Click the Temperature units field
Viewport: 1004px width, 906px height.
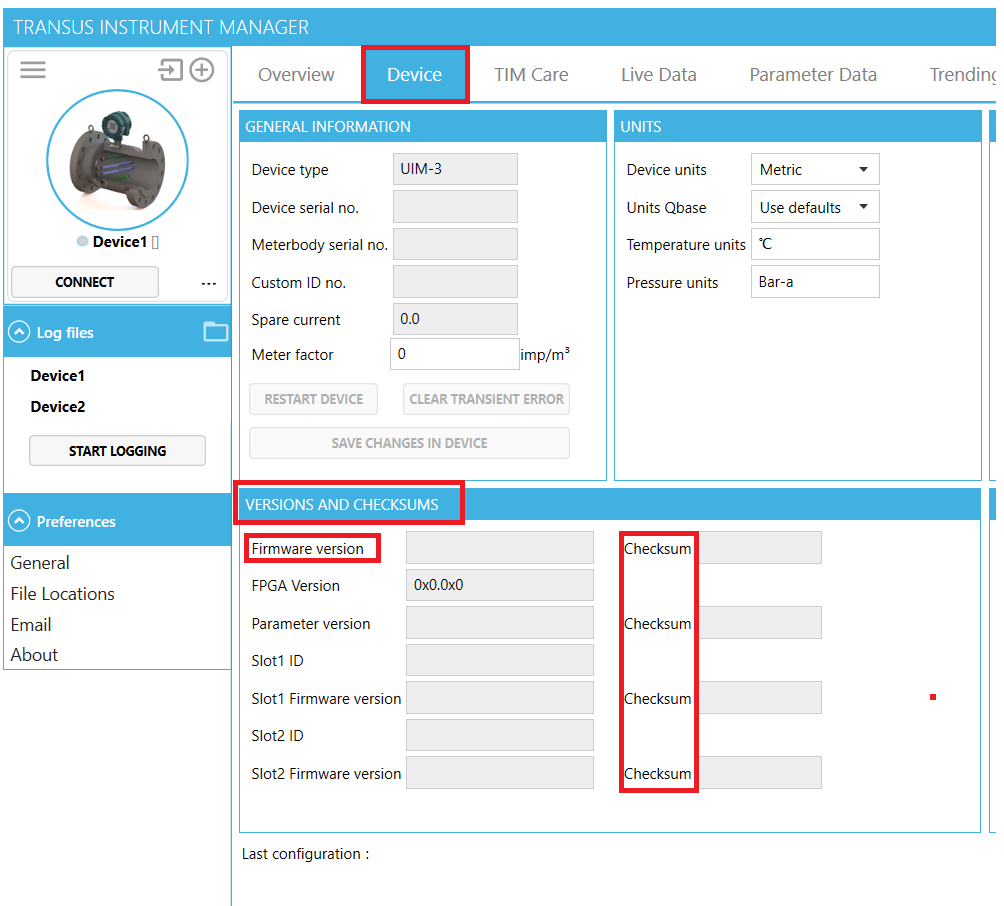[814, 244]
